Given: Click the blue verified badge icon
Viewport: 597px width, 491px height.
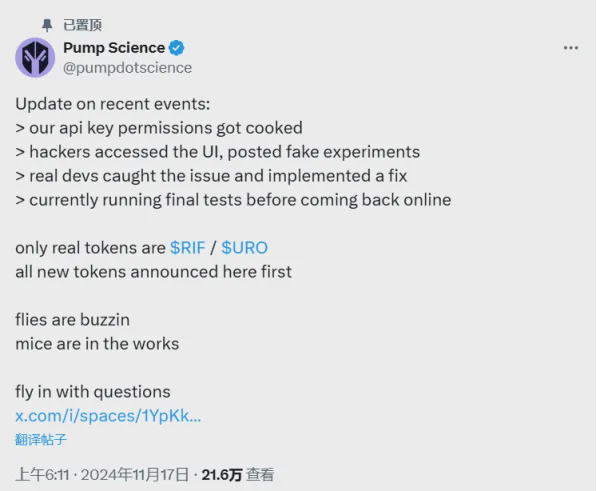Looking at the screenshot, I should pyautogui.click(x=177, y=48).
